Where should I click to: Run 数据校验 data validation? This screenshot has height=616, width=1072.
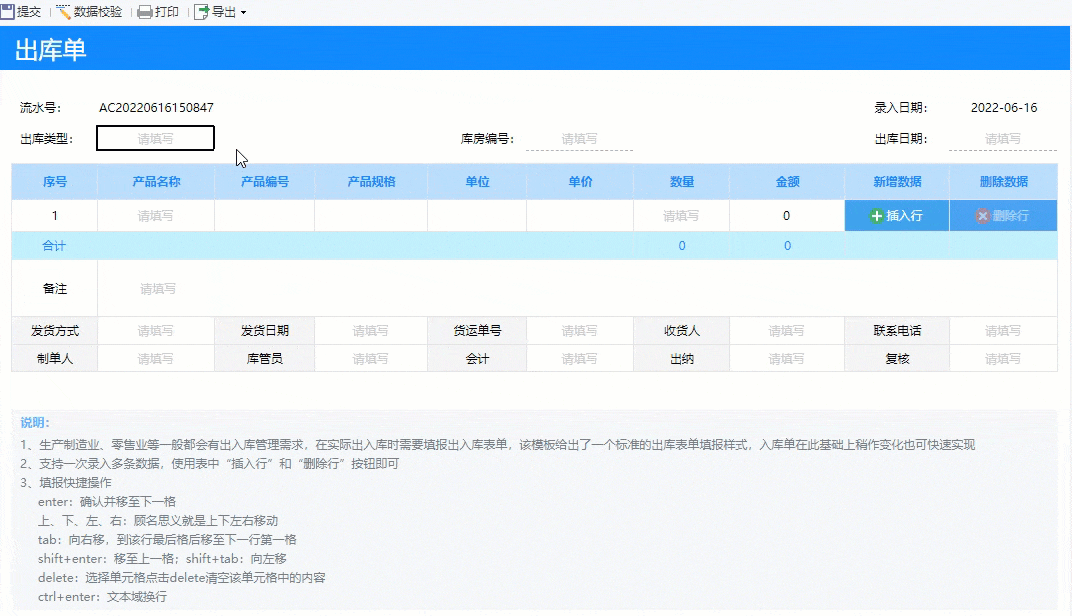89,12
